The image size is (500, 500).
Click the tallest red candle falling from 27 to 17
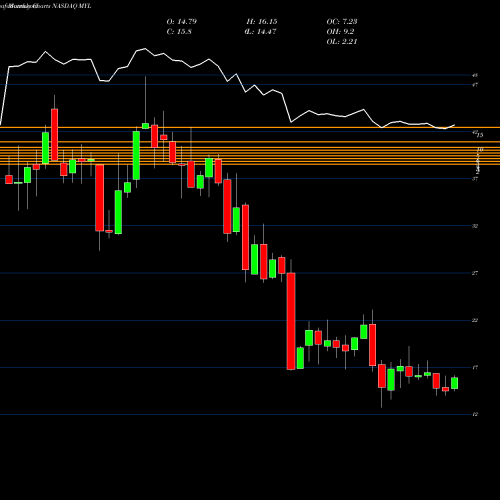291,321
